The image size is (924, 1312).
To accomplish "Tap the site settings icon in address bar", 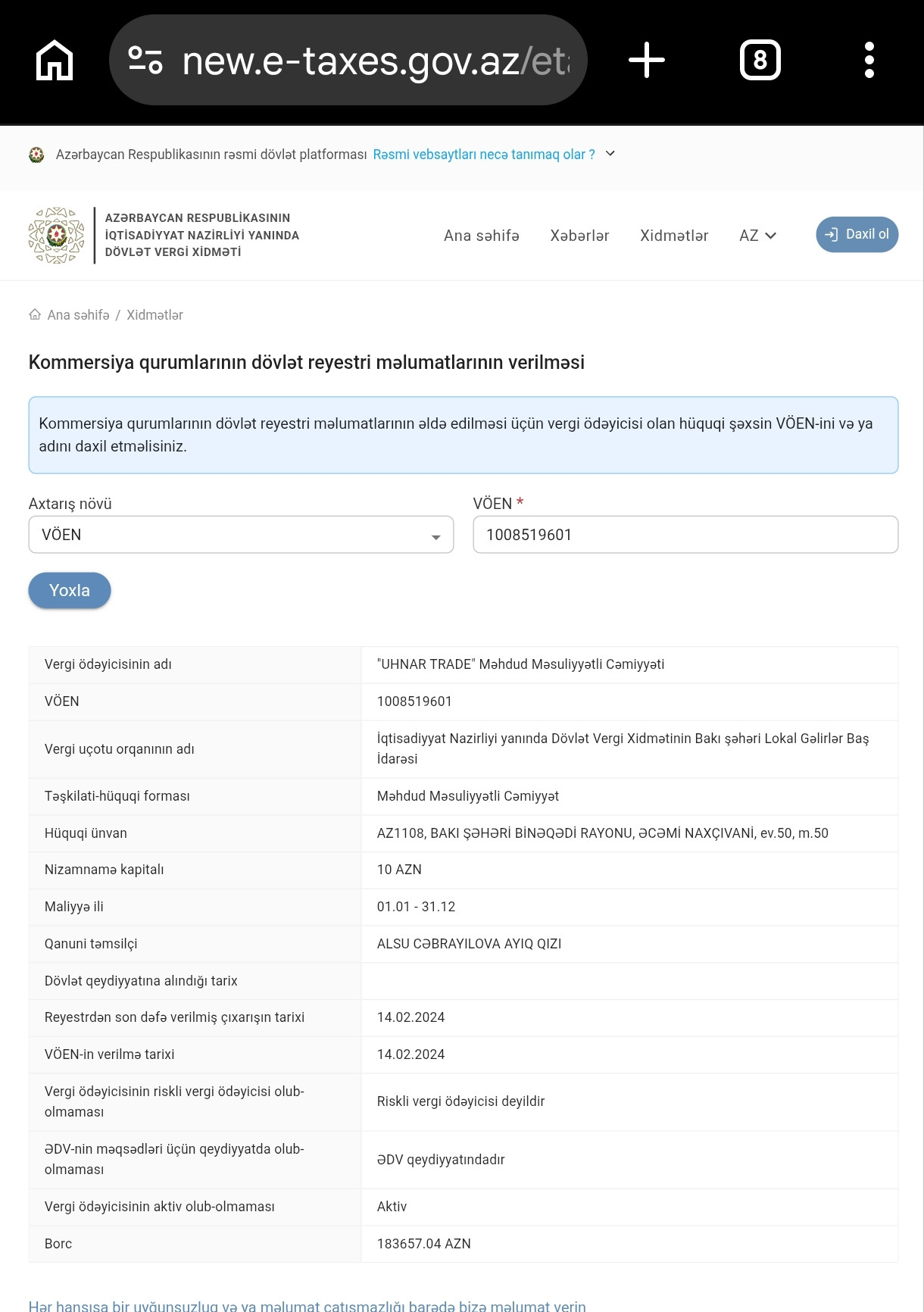I will [145, 60].
